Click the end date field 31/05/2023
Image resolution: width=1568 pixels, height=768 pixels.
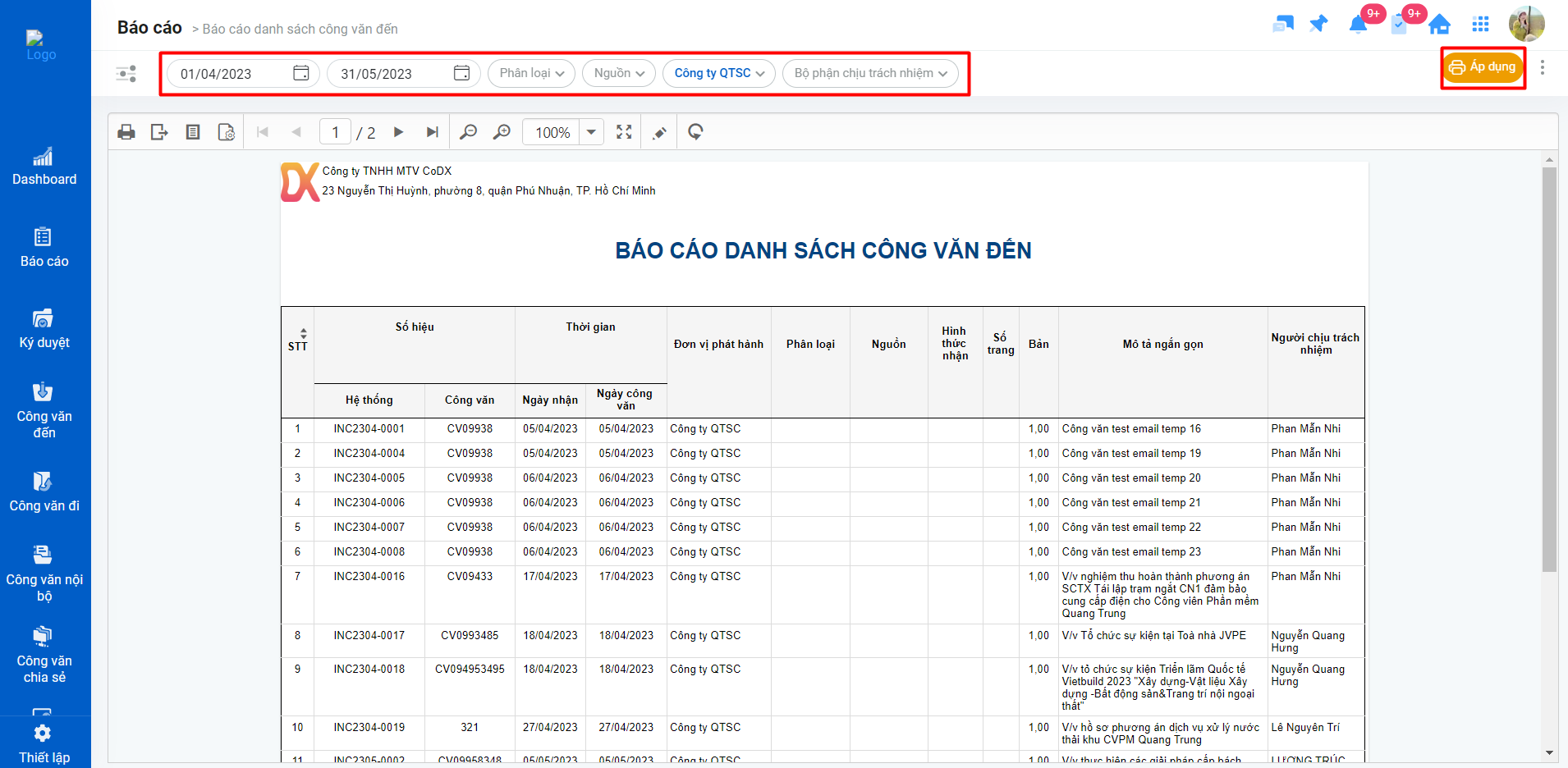pyautogui.click(x=405, y=73)
